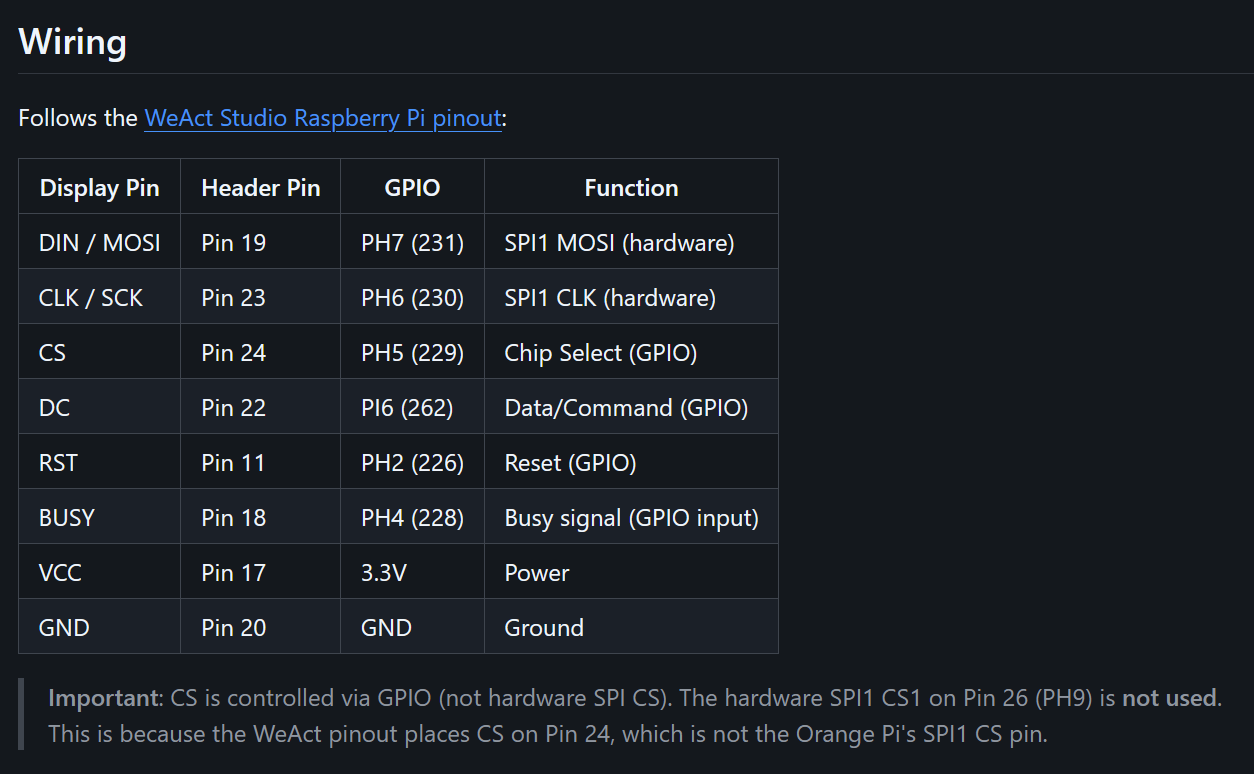Click the PH4 (228) GPIO cell
This screenshot has width=1254, height=774.
click(412, 518)
